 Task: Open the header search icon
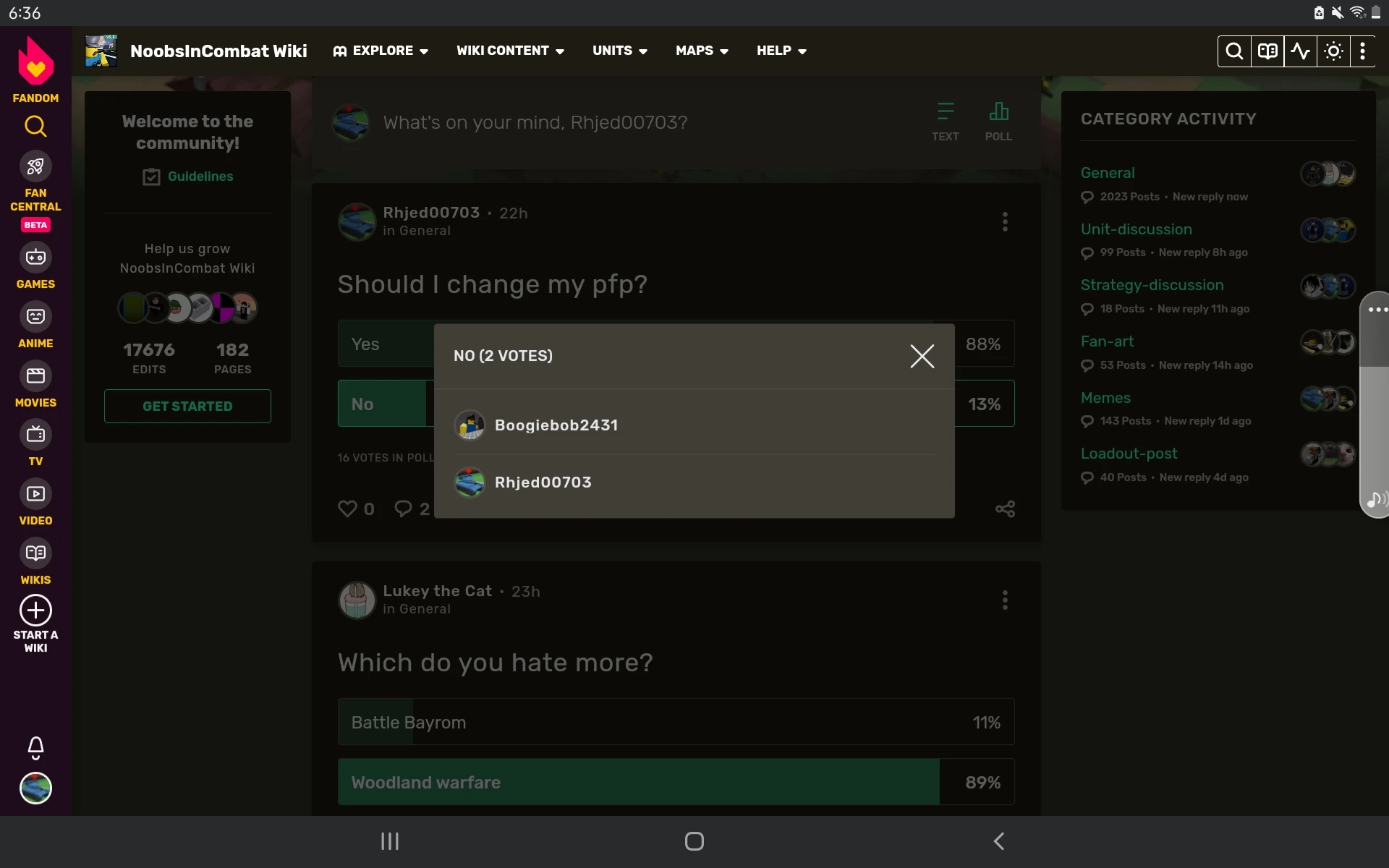tap(1234, 51)
